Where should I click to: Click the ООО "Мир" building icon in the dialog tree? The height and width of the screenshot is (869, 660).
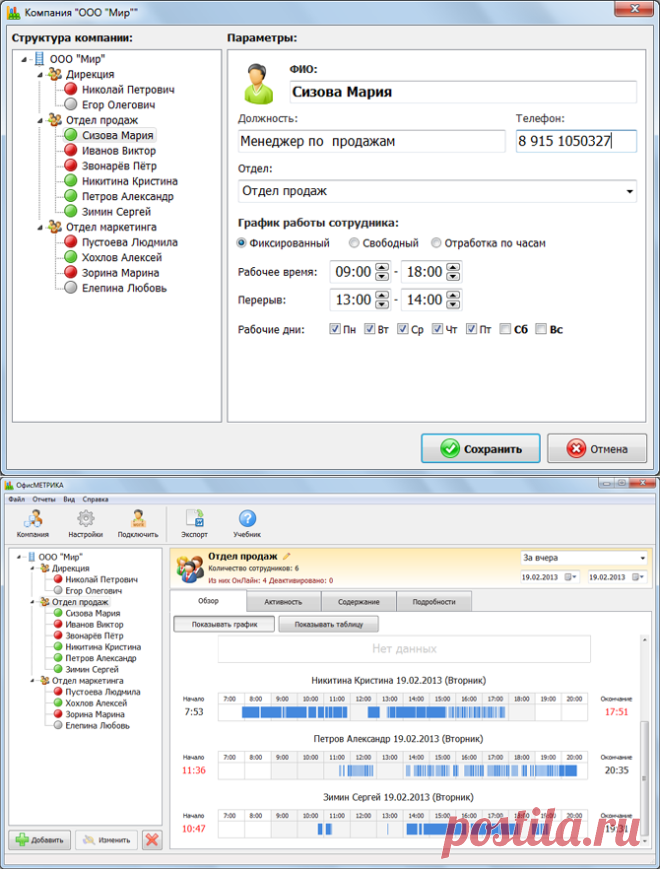click(39, 58)
